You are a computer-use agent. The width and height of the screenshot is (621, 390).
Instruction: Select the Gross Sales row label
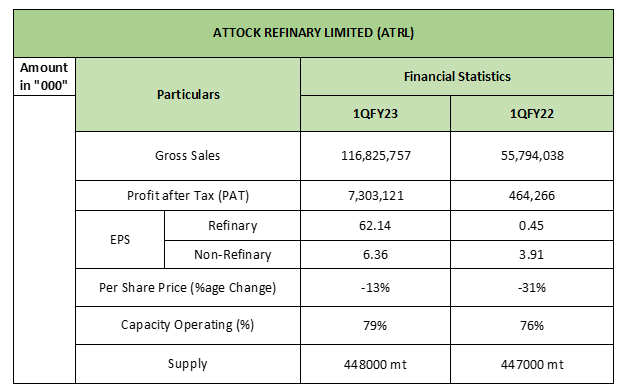point(188,156)
